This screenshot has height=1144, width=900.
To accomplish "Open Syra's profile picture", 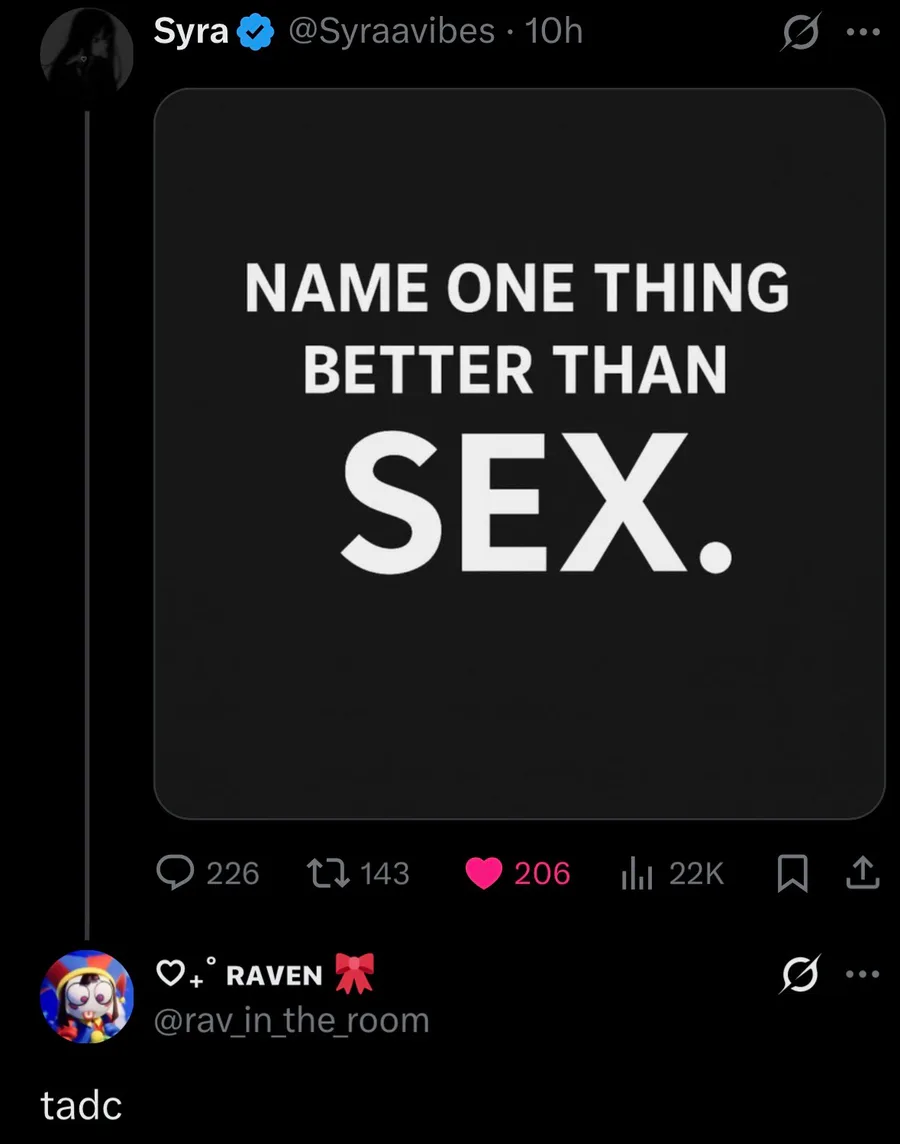I will click(87, 53).
